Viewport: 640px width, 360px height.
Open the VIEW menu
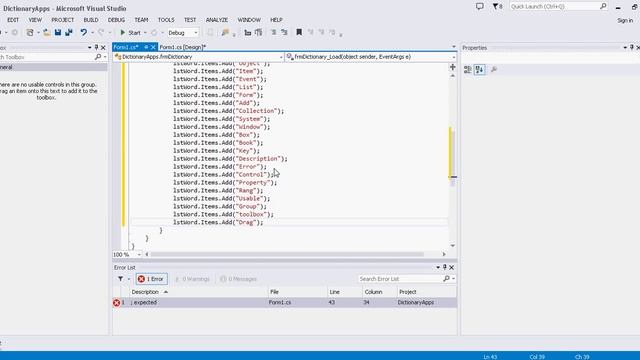(35, 20)
